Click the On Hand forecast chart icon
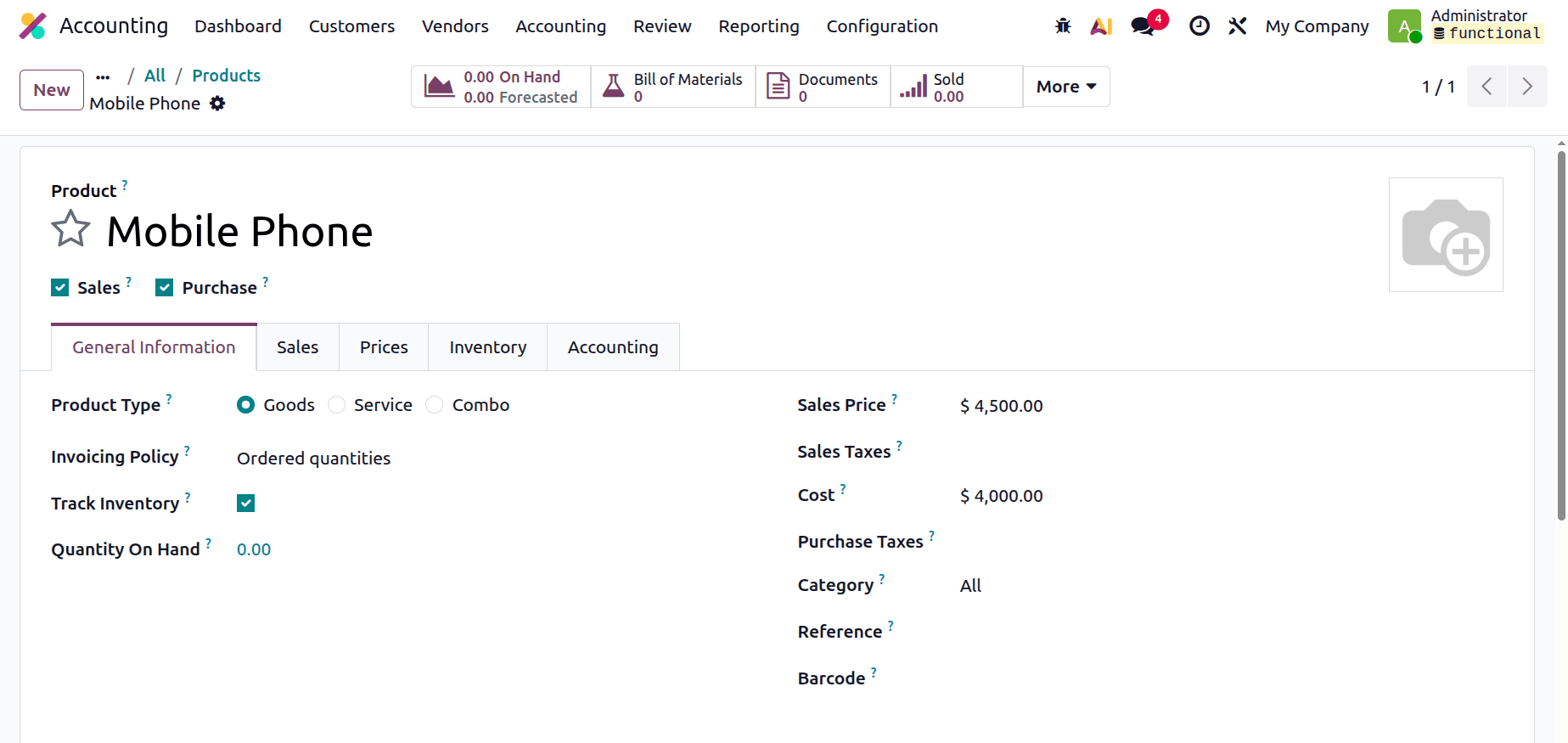The width and height of the screenshot is (1568, 743). tap(439, 87)
